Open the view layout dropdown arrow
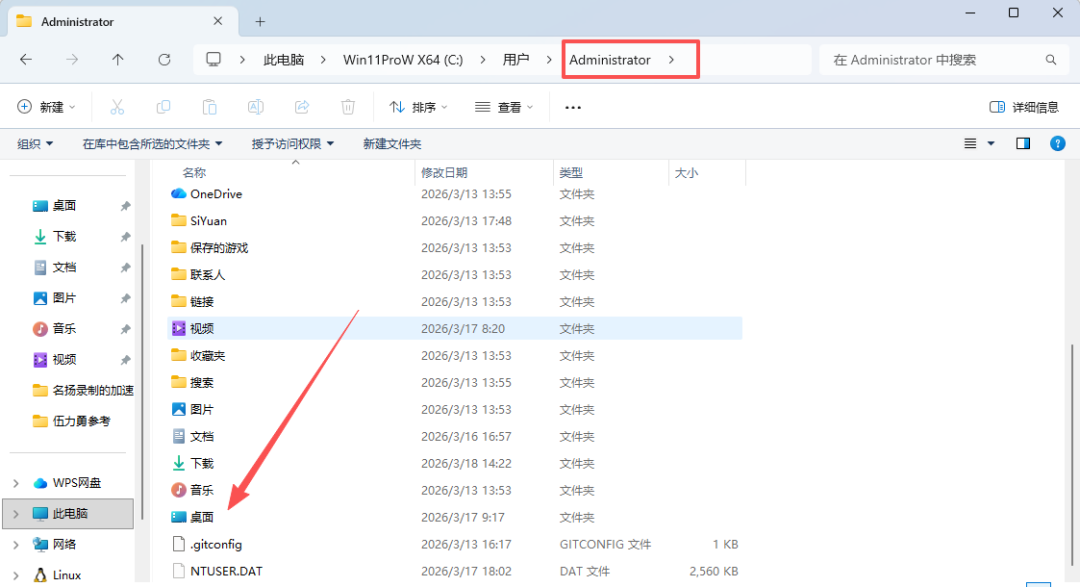Screen dimensions: 1080x587 pyautogui.click(x=991, y=143)
